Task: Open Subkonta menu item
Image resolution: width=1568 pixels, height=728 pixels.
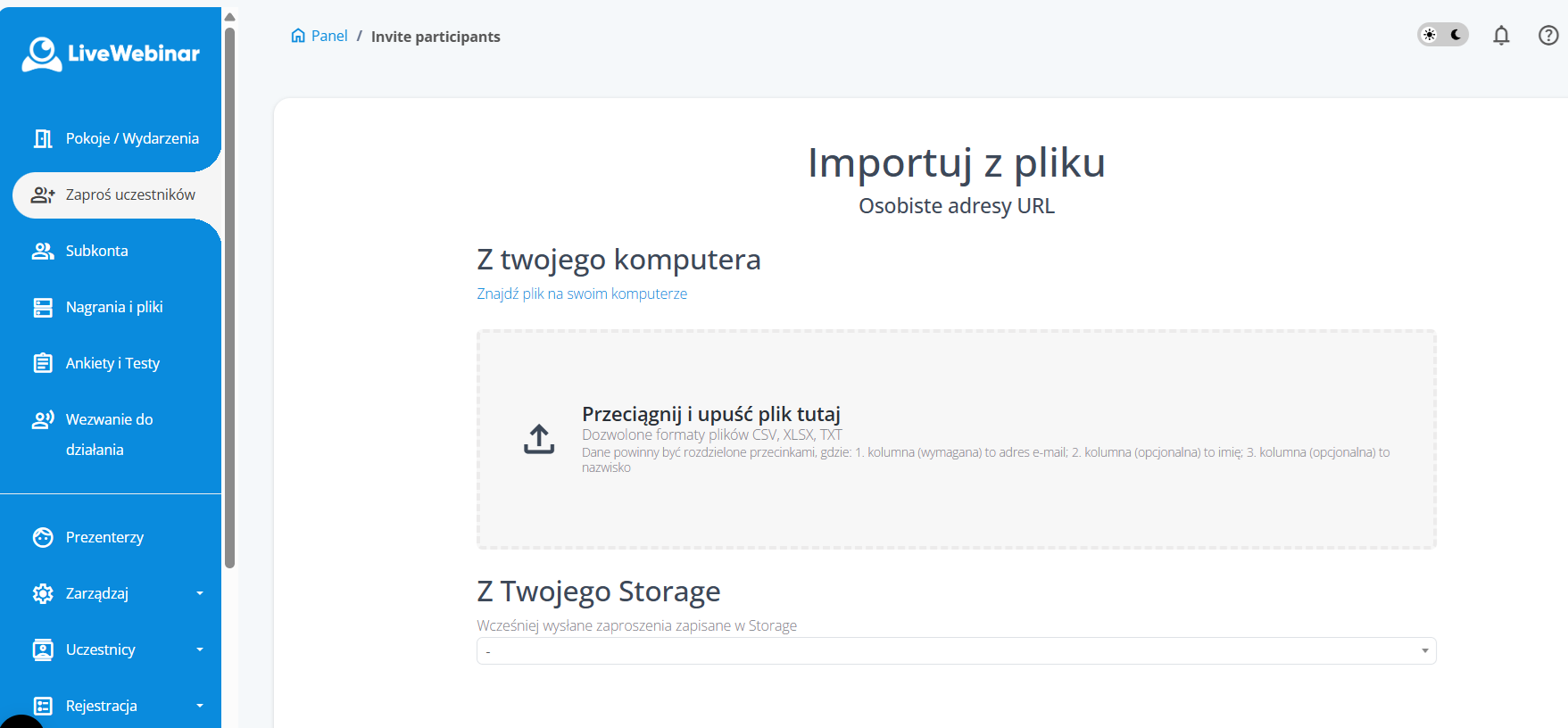Action: 96,251
